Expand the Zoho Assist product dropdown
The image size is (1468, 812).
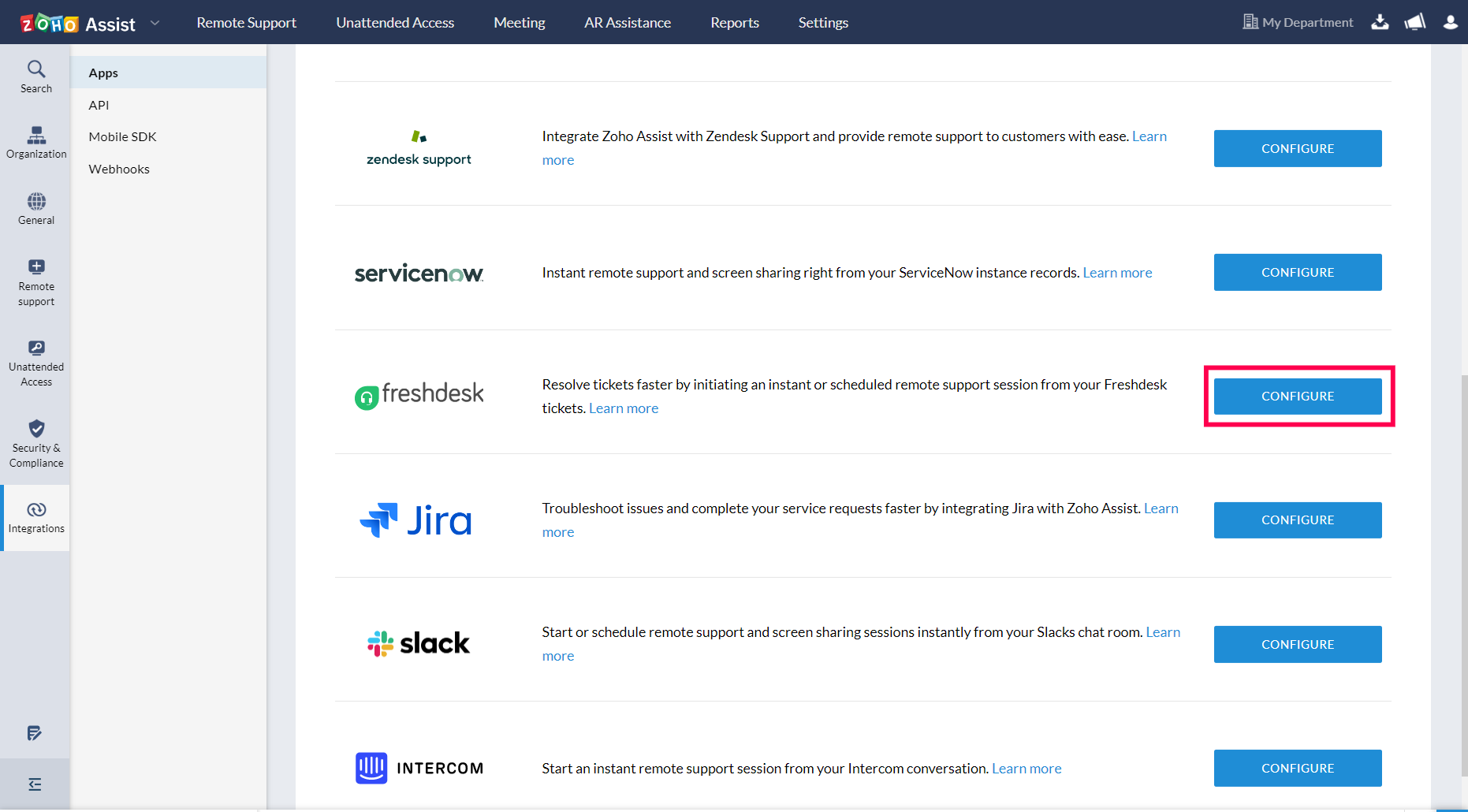pos(155,23)
